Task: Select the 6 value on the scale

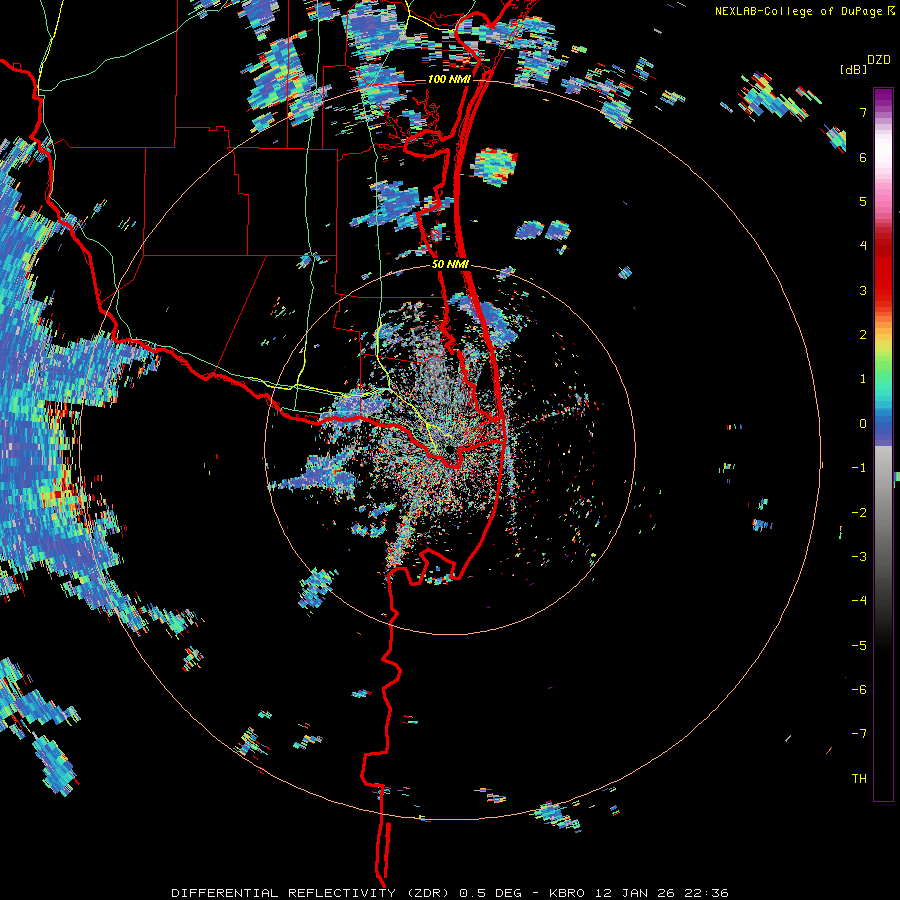Action: (863, 157)
